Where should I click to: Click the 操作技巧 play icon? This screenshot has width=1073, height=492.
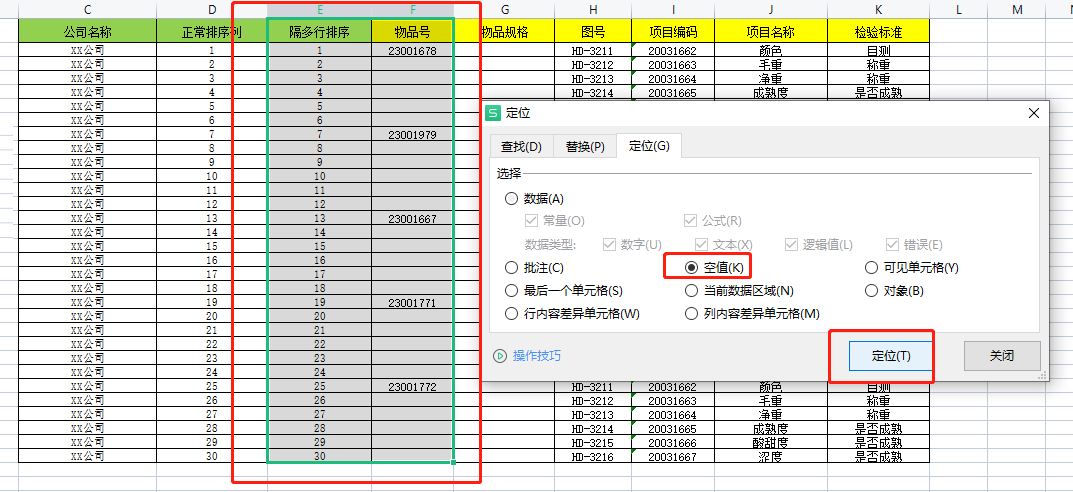click(500, 356)
